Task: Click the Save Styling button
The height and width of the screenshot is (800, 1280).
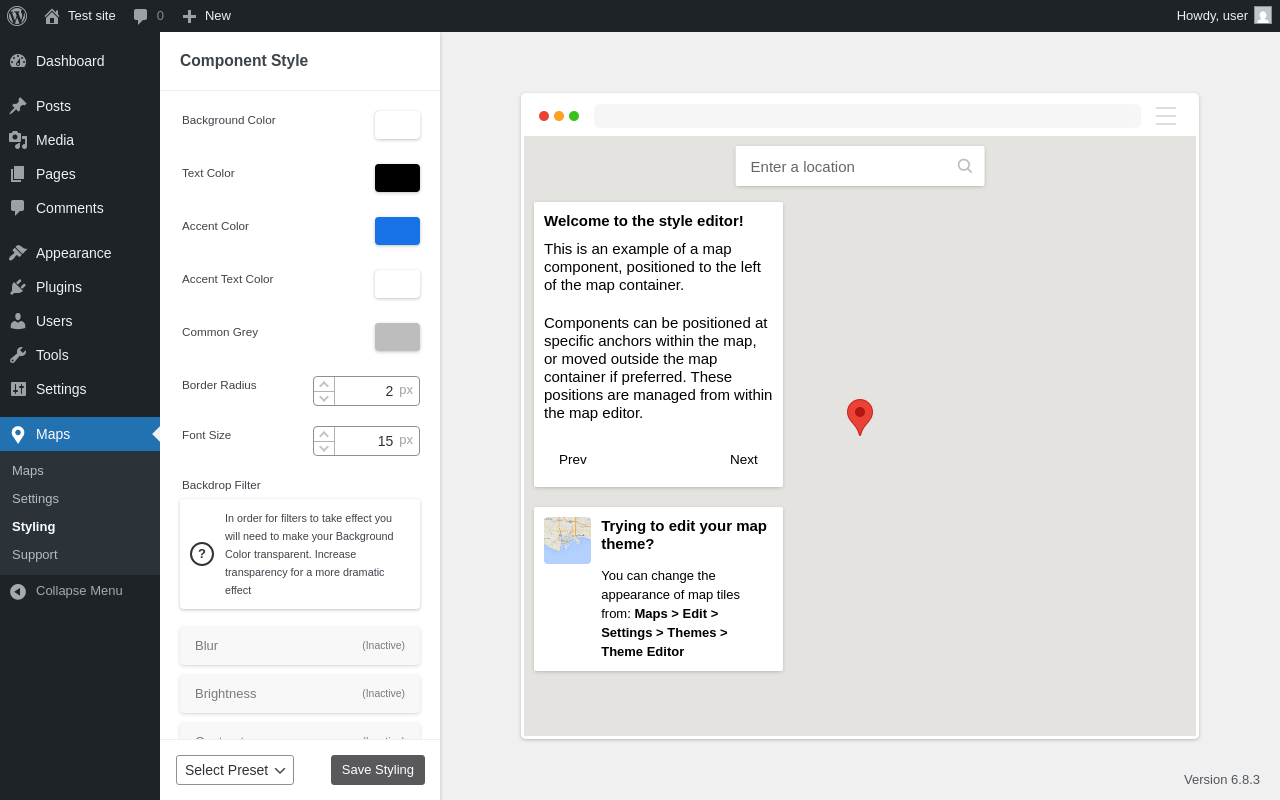Action: click(x=378, y=770)
